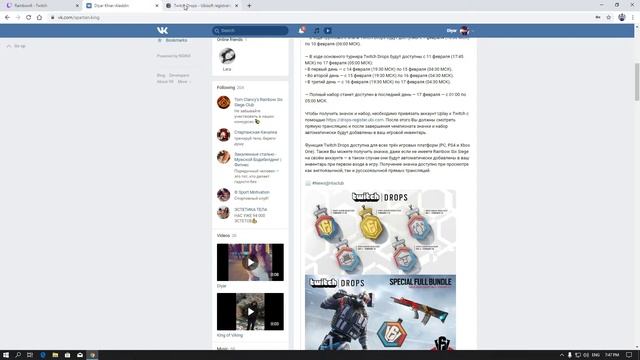
Task: Open the drops-register.ubi.com link
Action: tap(355, 120)
